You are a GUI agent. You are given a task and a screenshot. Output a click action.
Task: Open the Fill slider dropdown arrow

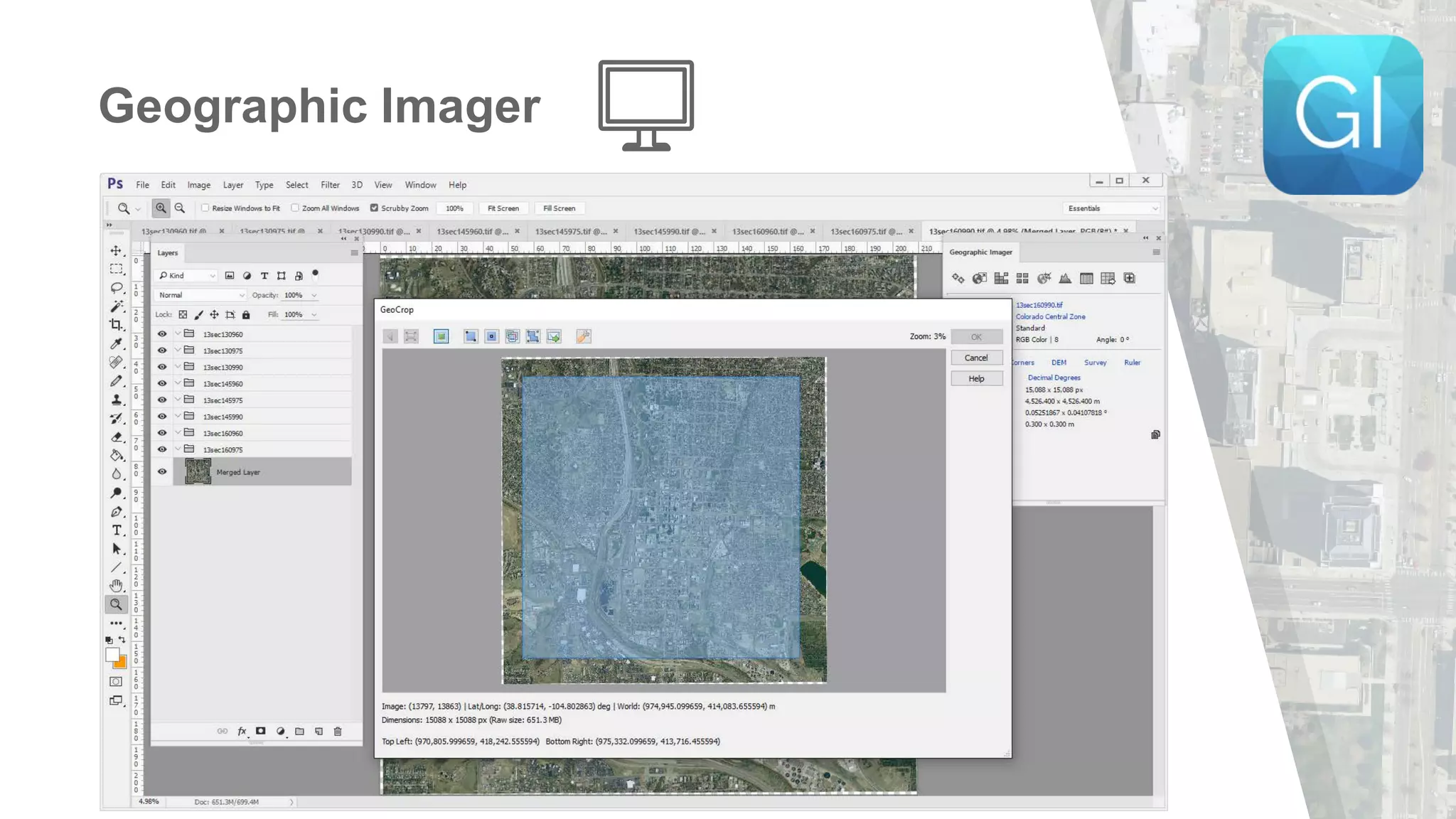[314, 314]
